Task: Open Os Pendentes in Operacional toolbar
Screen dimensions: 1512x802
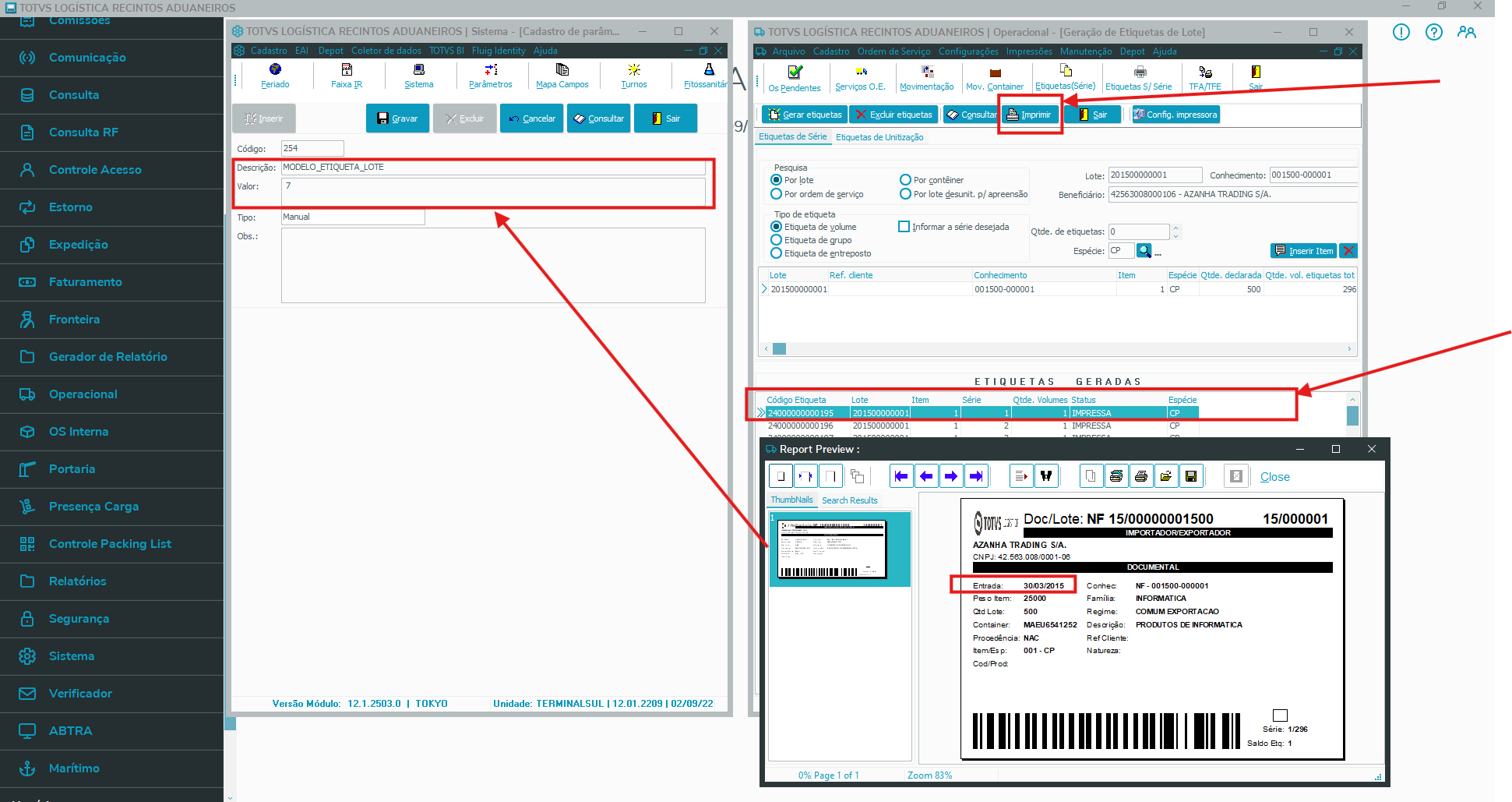Action: (x=795, y=79)
